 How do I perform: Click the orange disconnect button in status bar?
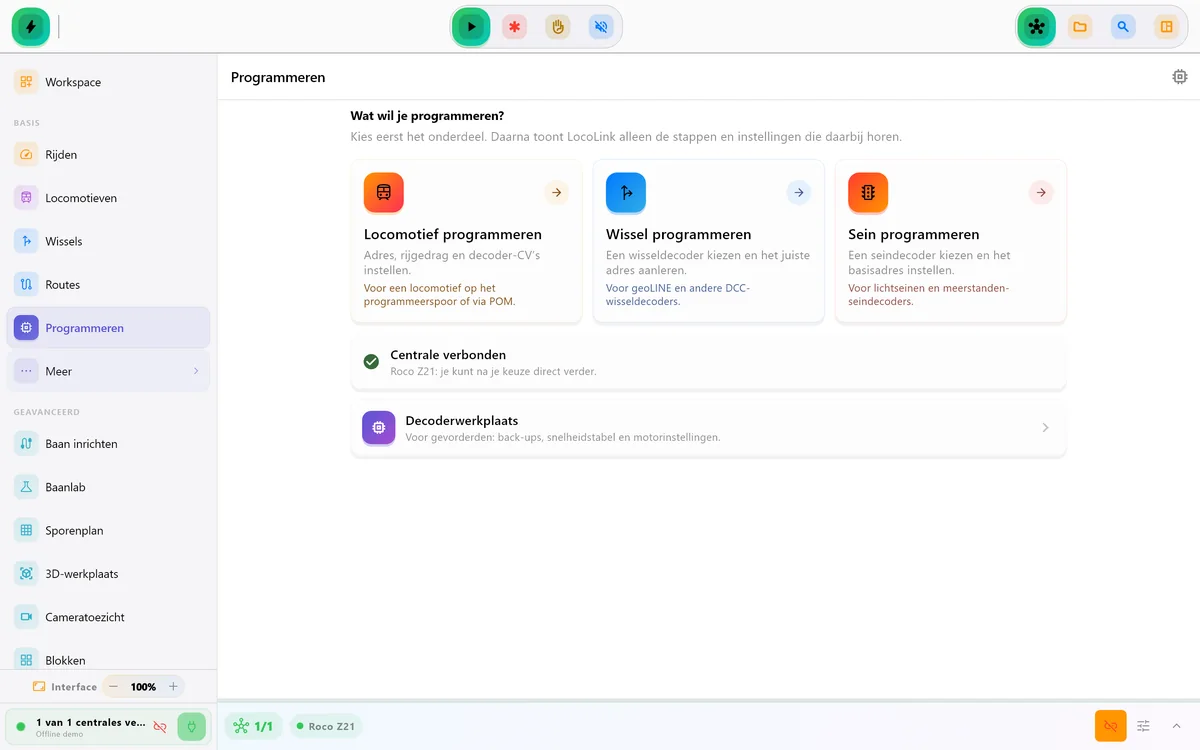point(1110,726)
